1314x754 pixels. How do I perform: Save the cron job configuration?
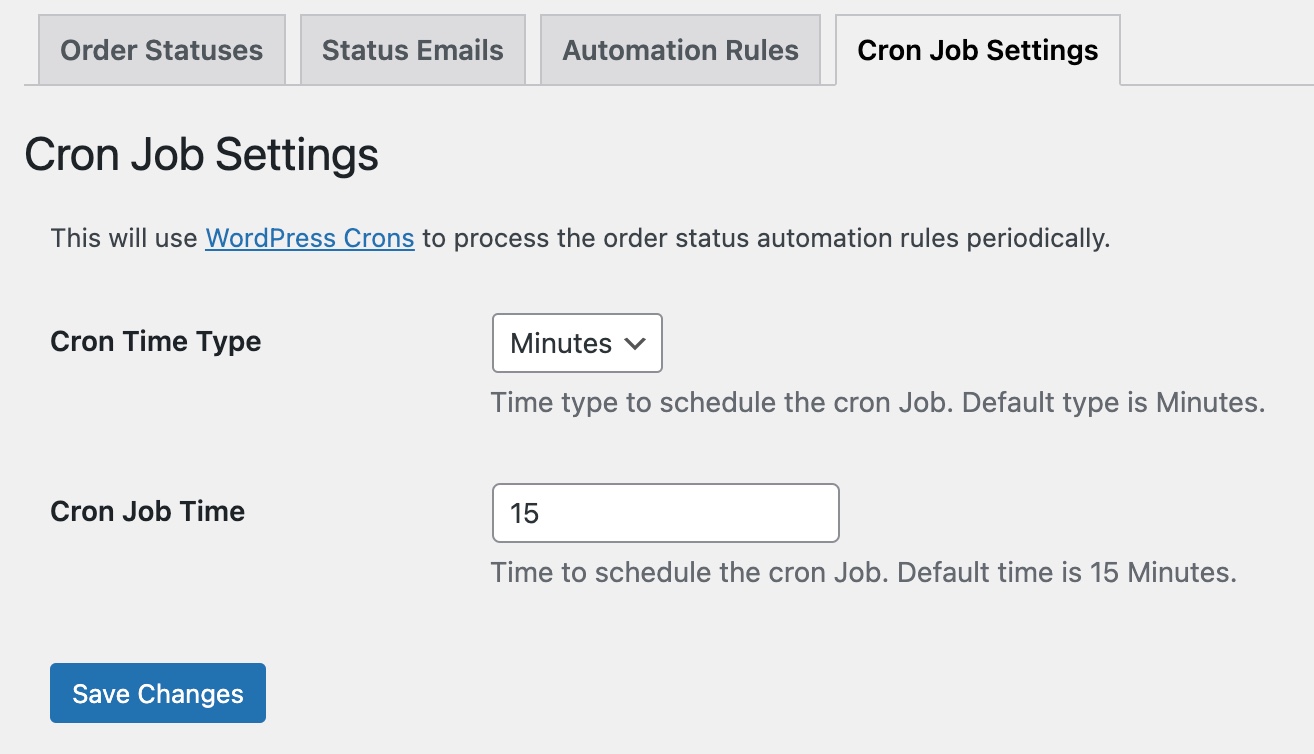(x=157, y=692)
